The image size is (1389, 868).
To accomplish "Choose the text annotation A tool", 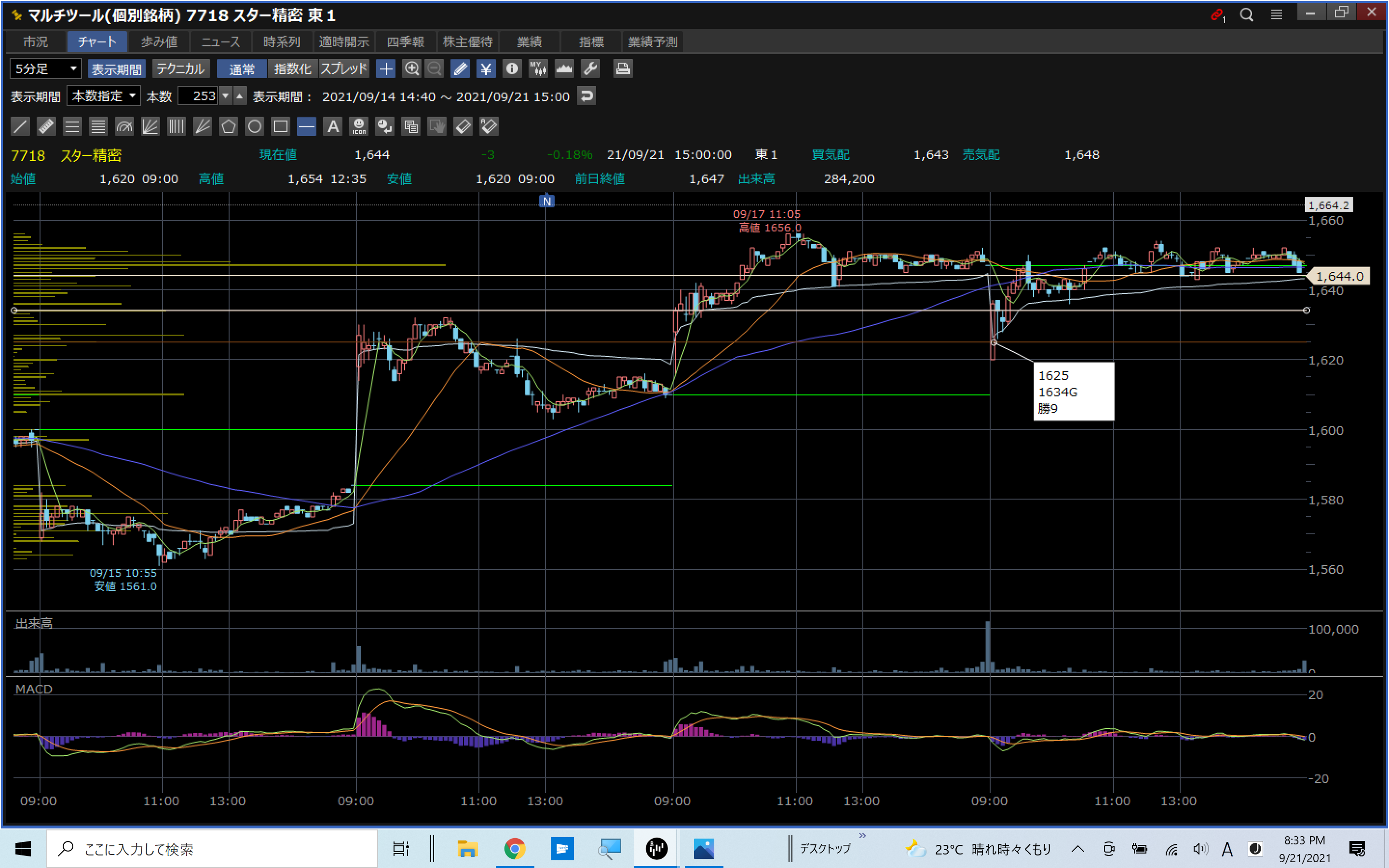I will (x=333, y=126).
